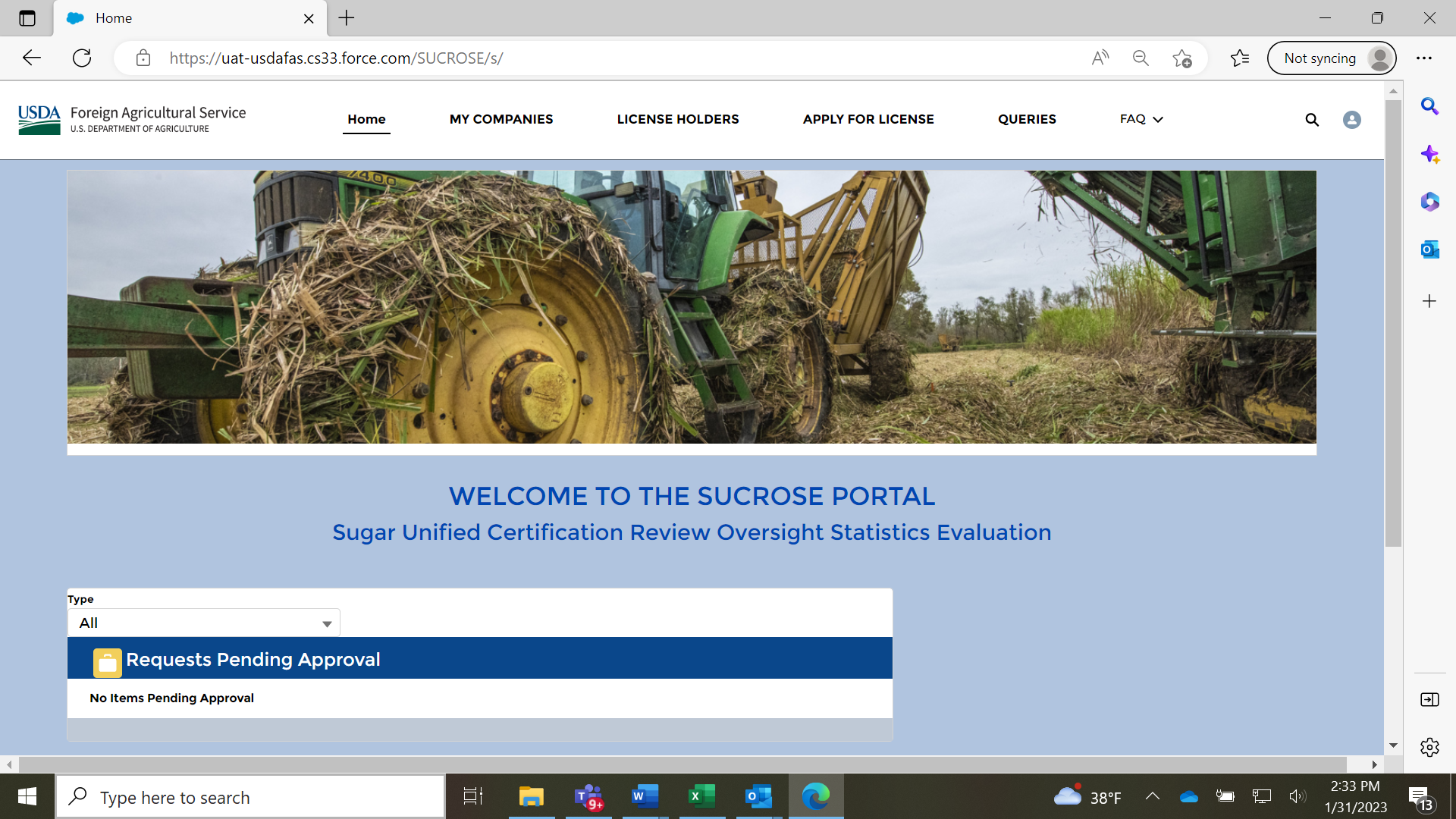Click the Windows taskbar search box
1456x819 pixels.
coord(250,797)
